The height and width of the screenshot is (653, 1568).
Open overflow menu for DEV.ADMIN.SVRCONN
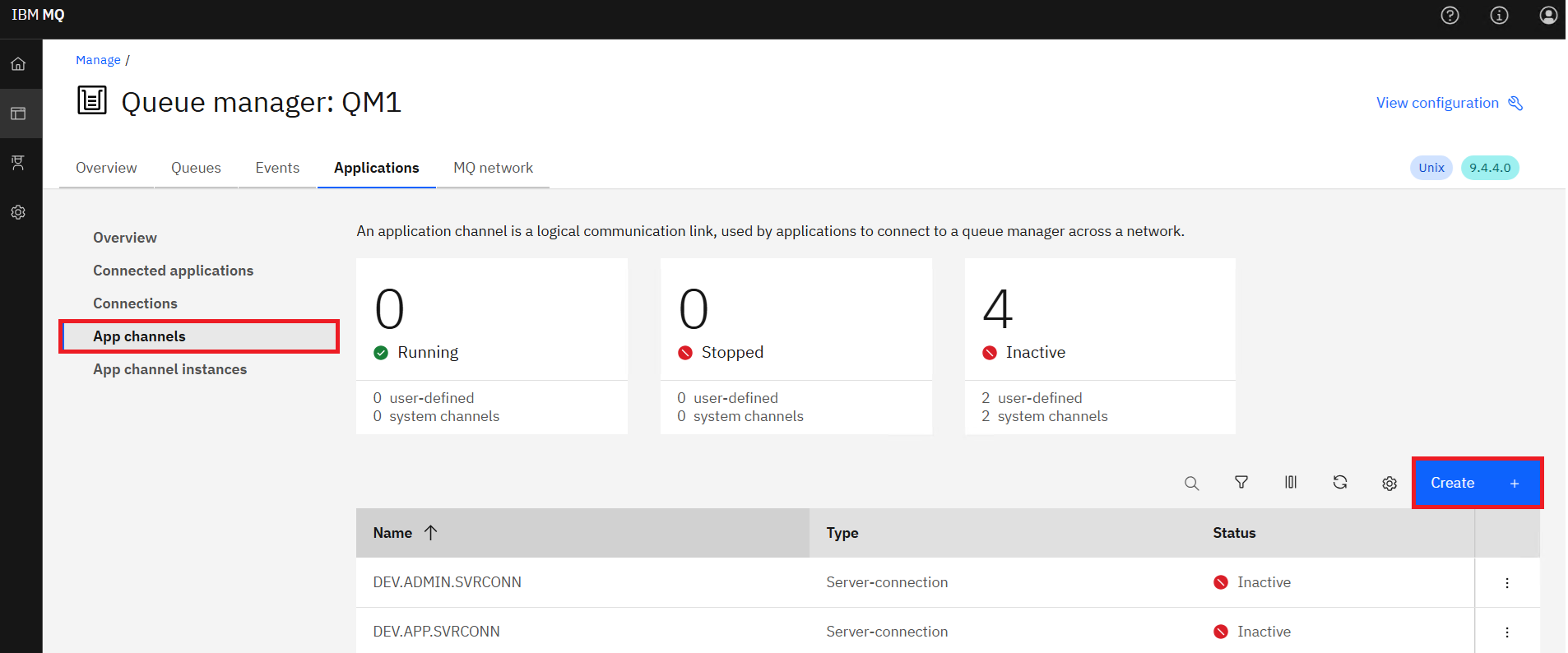coord(1507,583)
